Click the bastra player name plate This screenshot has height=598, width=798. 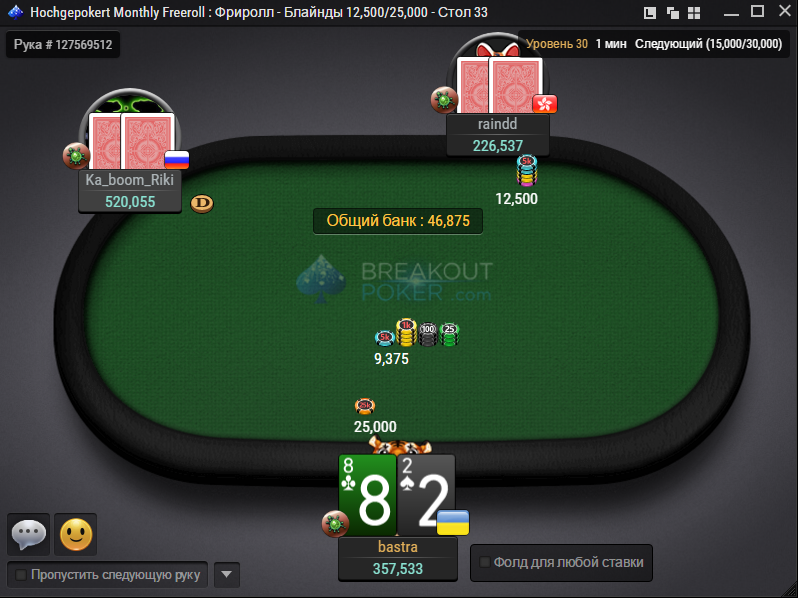coord(398,558)
